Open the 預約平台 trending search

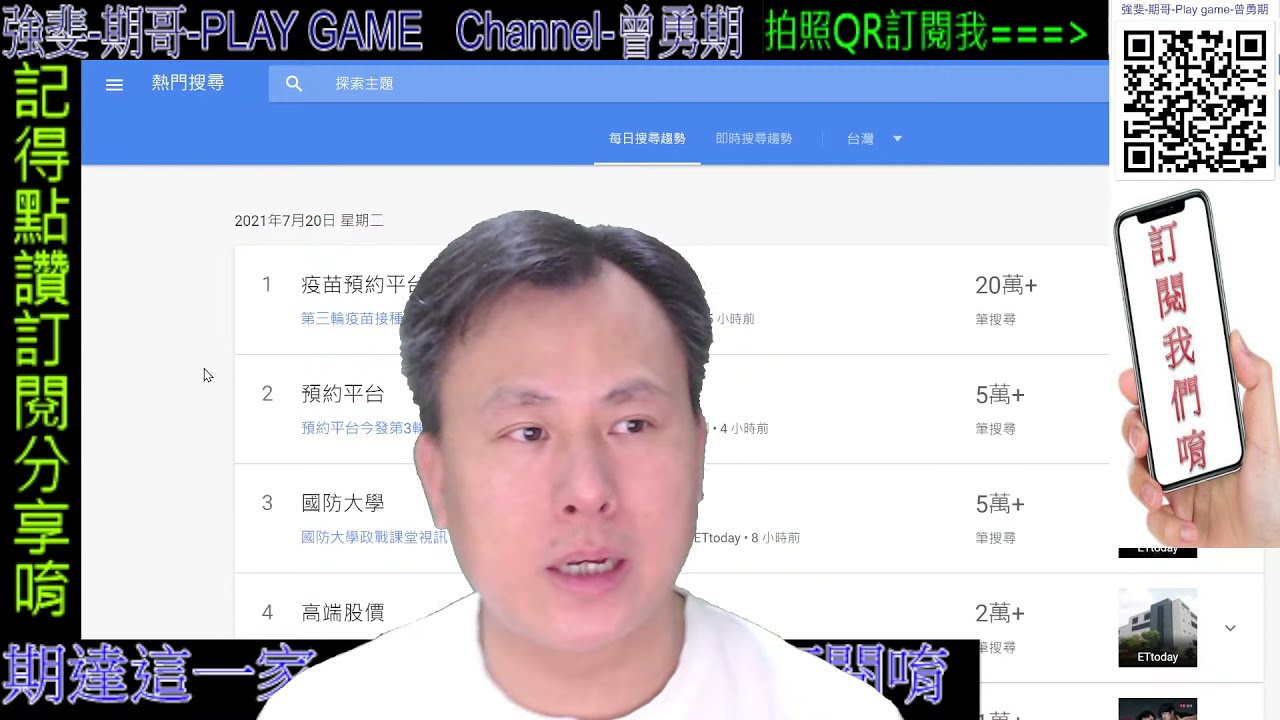pos(343,394)
